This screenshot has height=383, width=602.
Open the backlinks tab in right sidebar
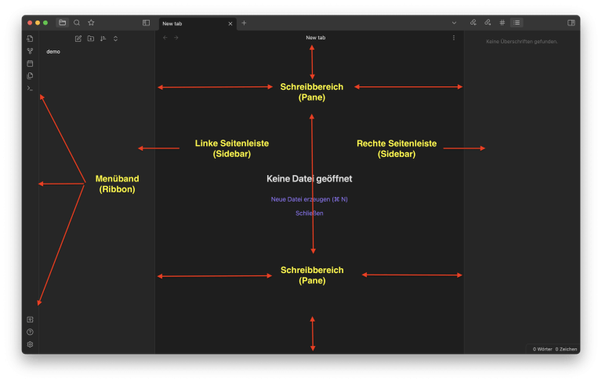tap(473, 23)
